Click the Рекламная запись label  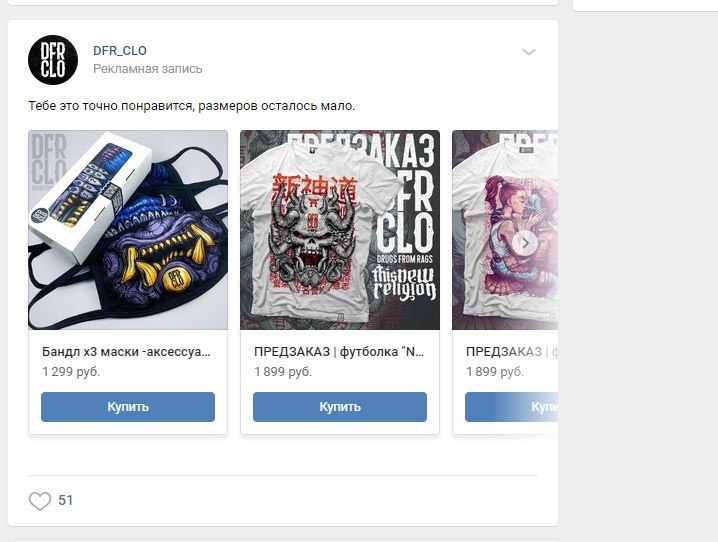(x=147, y=69)
